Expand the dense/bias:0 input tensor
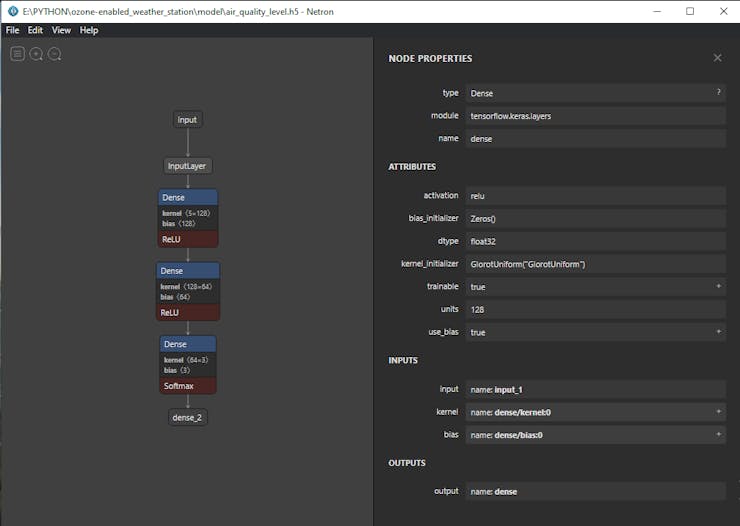Viewport: 740px width, 526px height. click(x=718, y=435)
